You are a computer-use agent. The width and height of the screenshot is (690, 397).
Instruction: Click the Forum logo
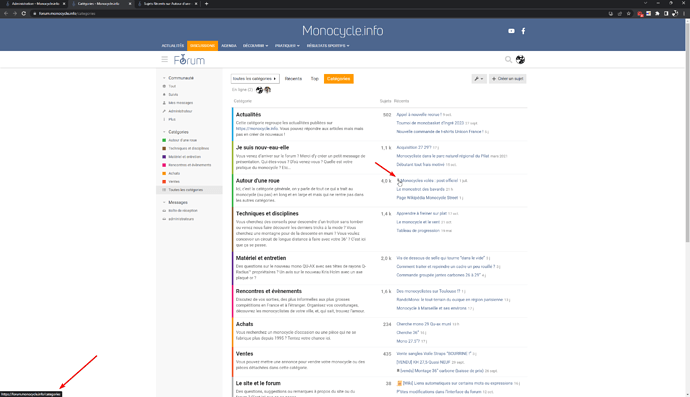coord(189,59)
